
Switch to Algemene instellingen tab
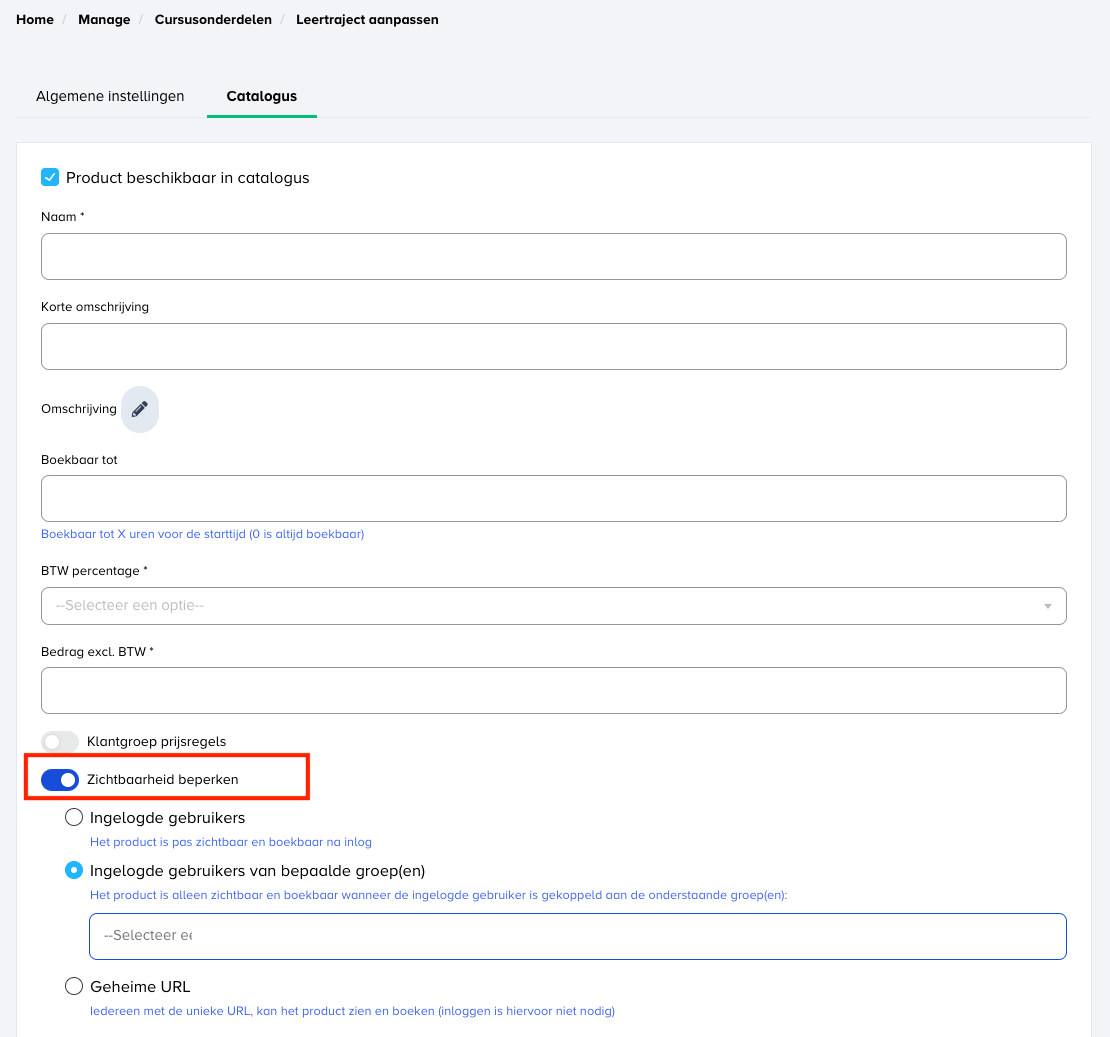110,97
